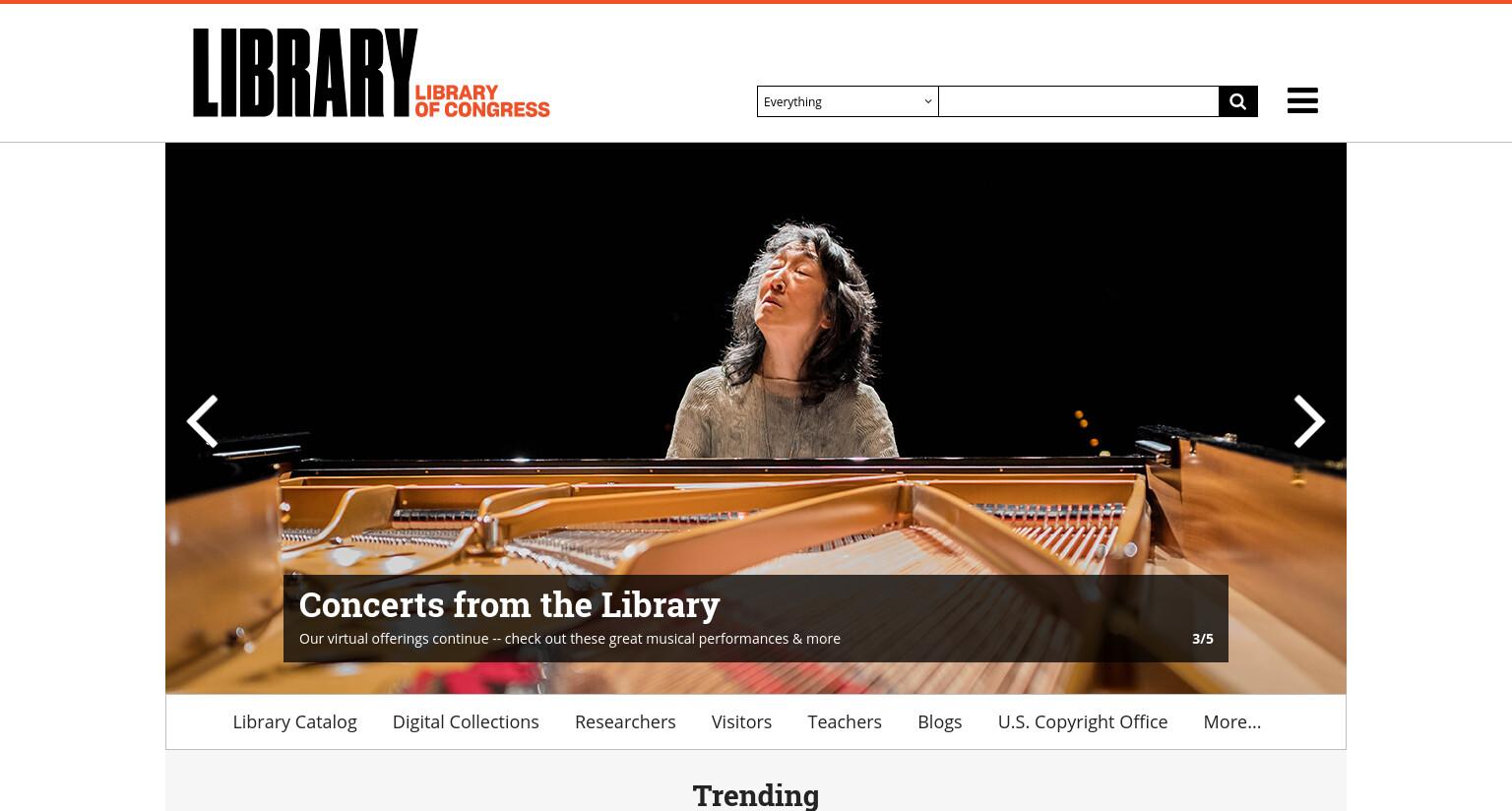The width and height of the screenshot is (1512, 811).
Task: Click the virtual offerings caption text
Action: 570,639
